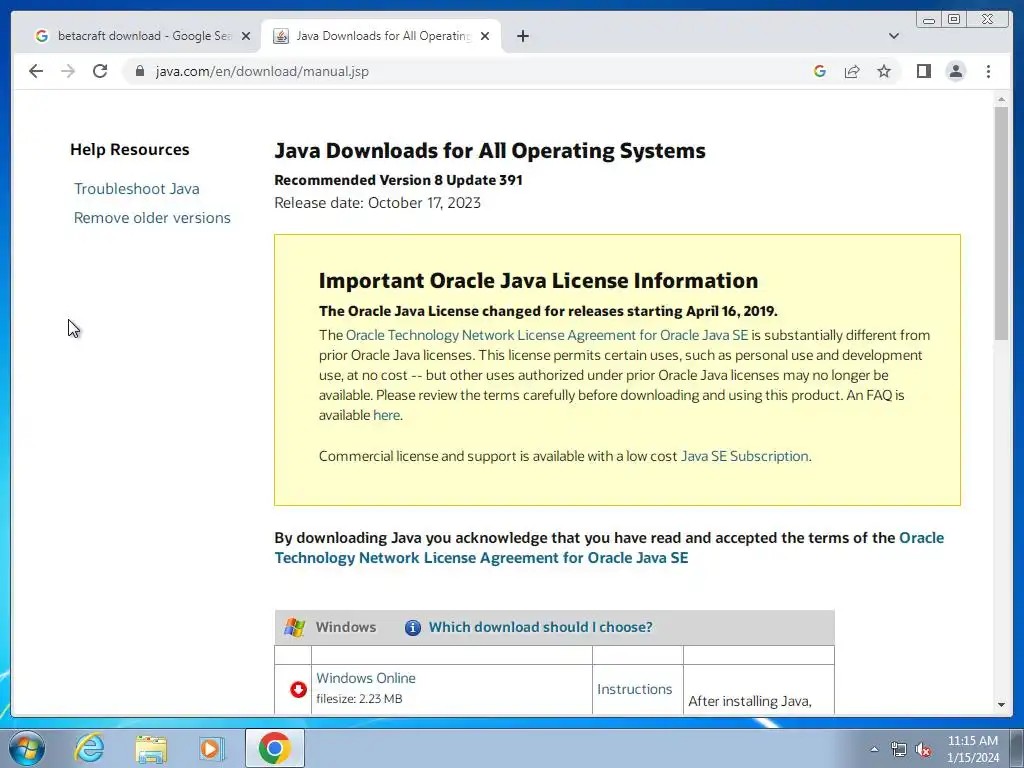The height and width of the screenshot is (768, 1024).
Task: Open Remove older versions link
Action: (152, 217)
